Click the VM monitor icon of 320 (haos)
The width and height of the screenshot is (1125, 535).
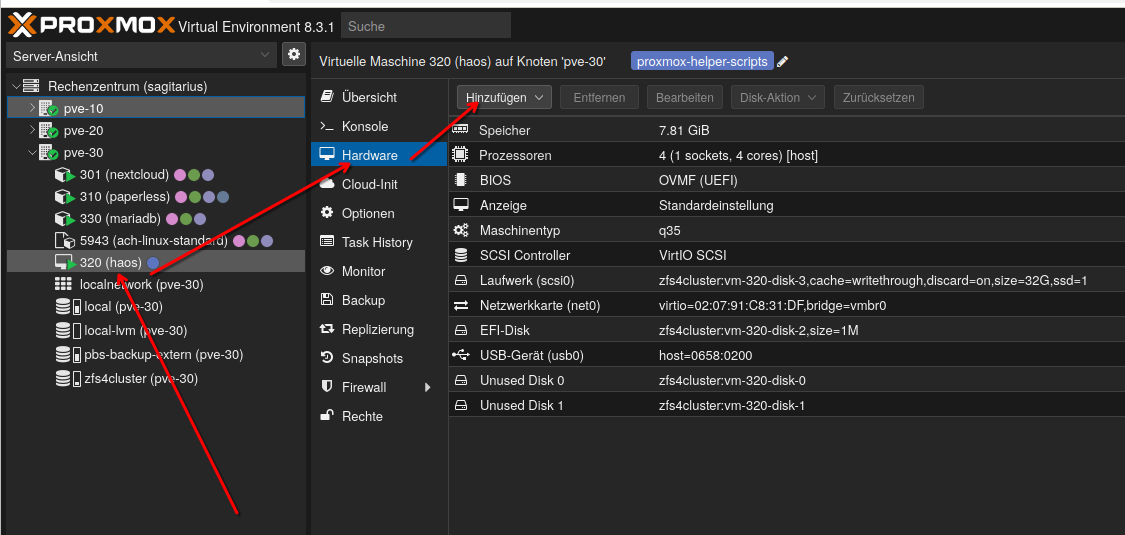[65, 262]
